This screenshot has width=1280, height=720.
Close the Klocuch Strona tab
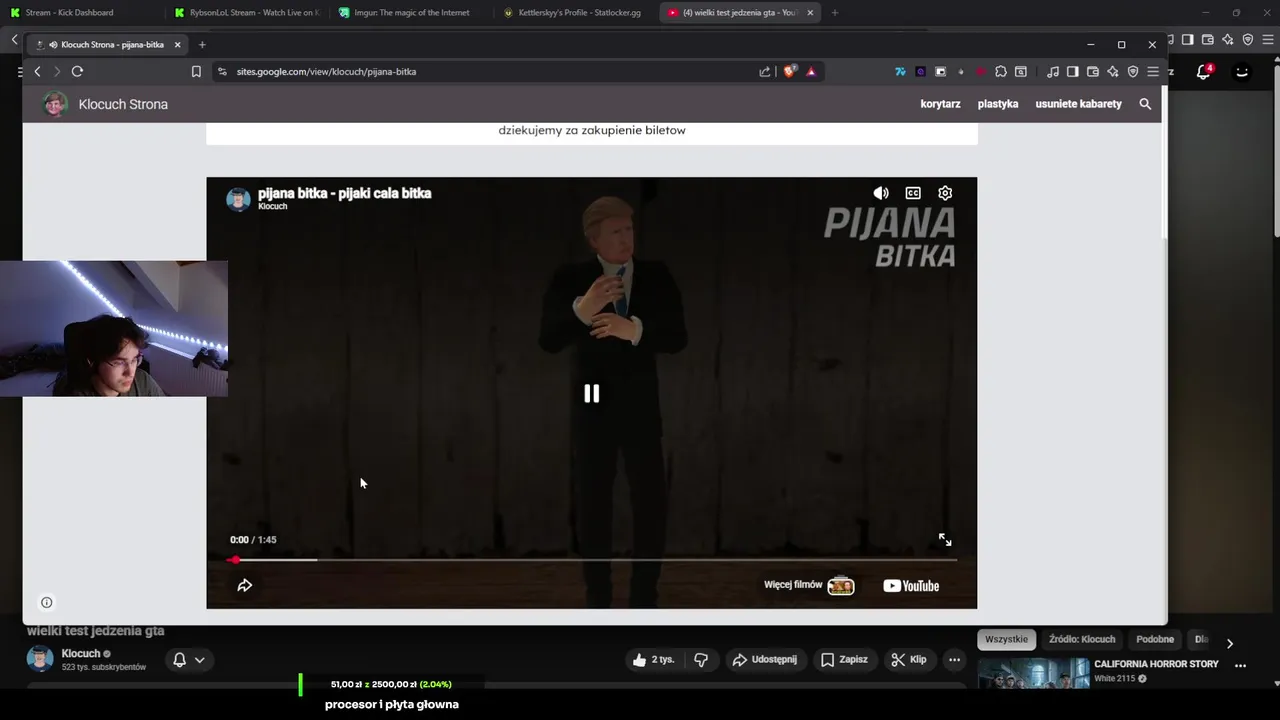pyautogui.click(x=178, y=44)
